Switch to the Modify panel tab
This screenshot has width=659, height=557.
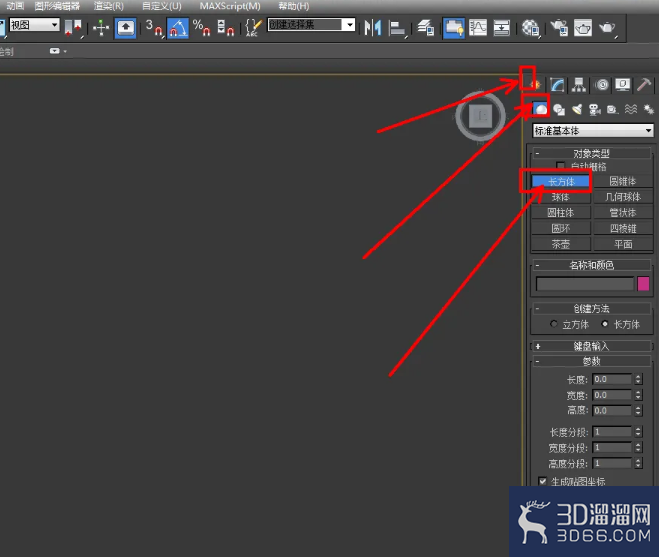[x=557, y=85]
